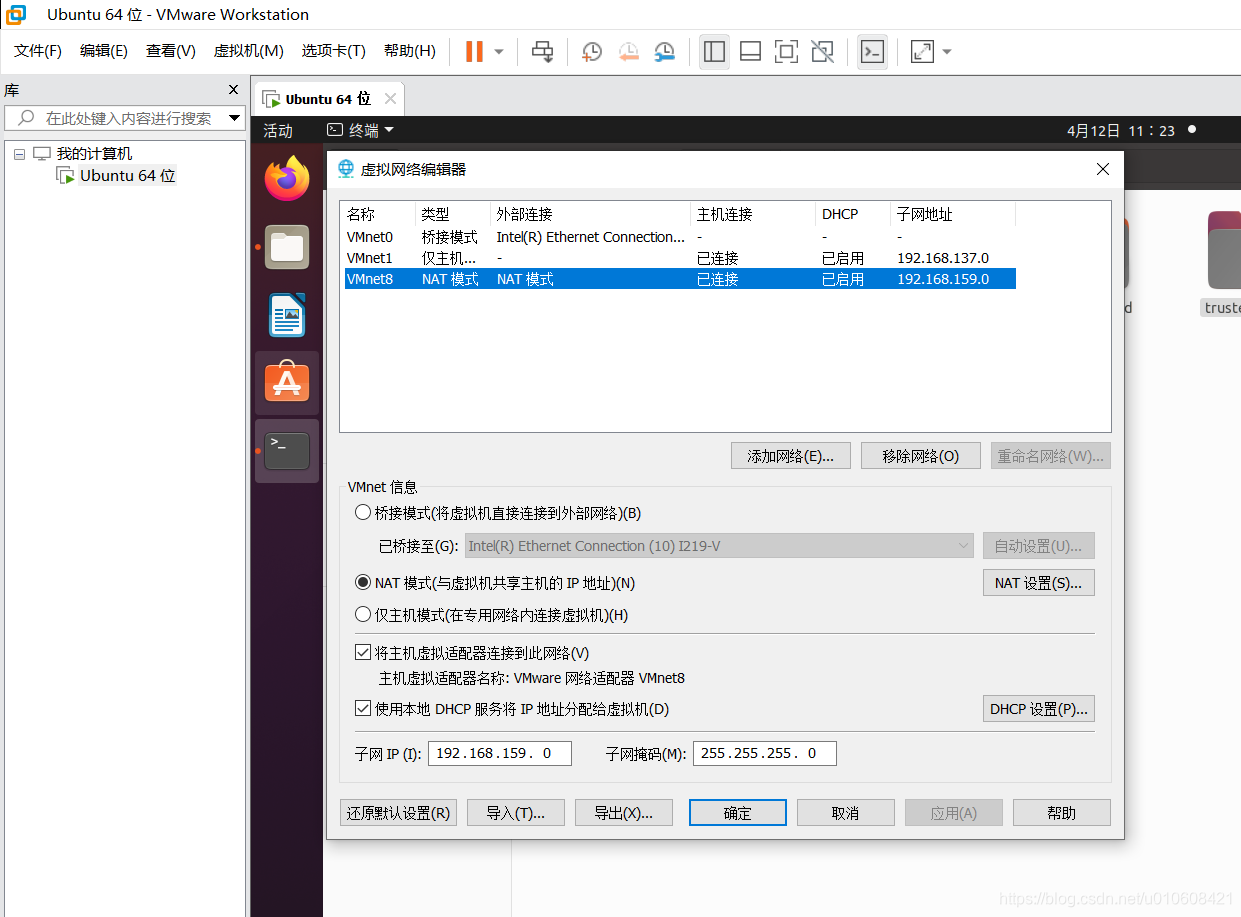Open the library search dropdown arrow
The width and height of the screenshot is (1241, 917).
235,118
